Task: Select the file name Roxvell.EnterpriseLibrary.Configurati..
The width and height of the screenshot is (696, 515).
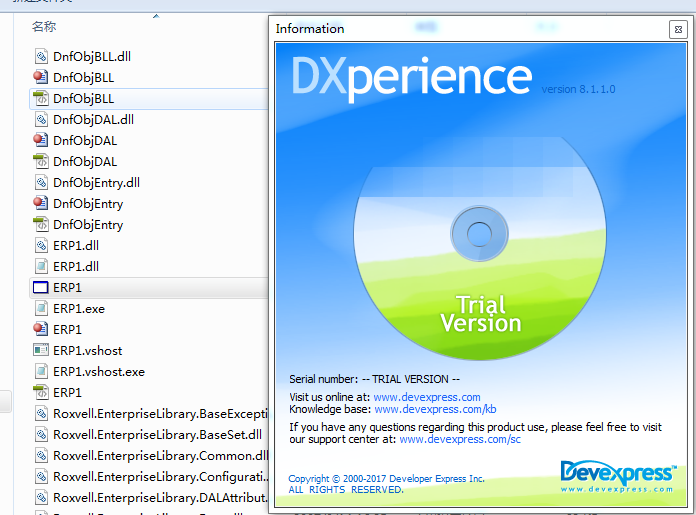Action: (161, 477)
